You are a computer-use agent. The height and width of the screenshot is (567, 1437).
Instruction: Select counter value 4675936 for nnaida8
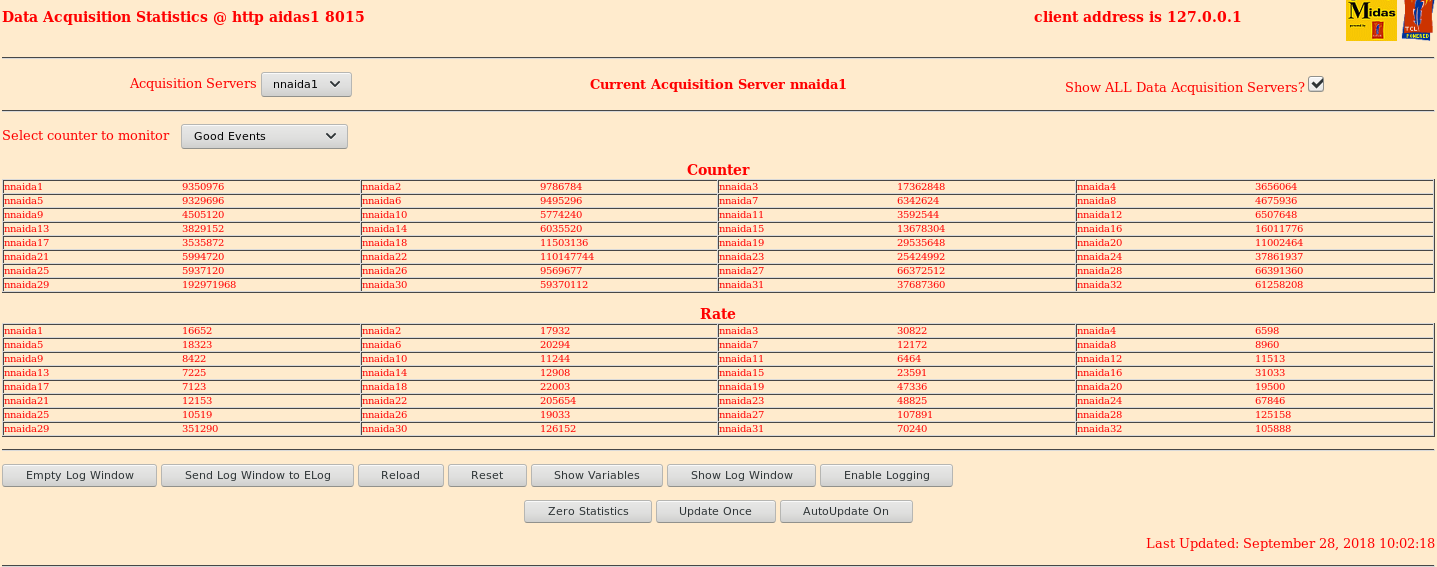point(1276,201)
